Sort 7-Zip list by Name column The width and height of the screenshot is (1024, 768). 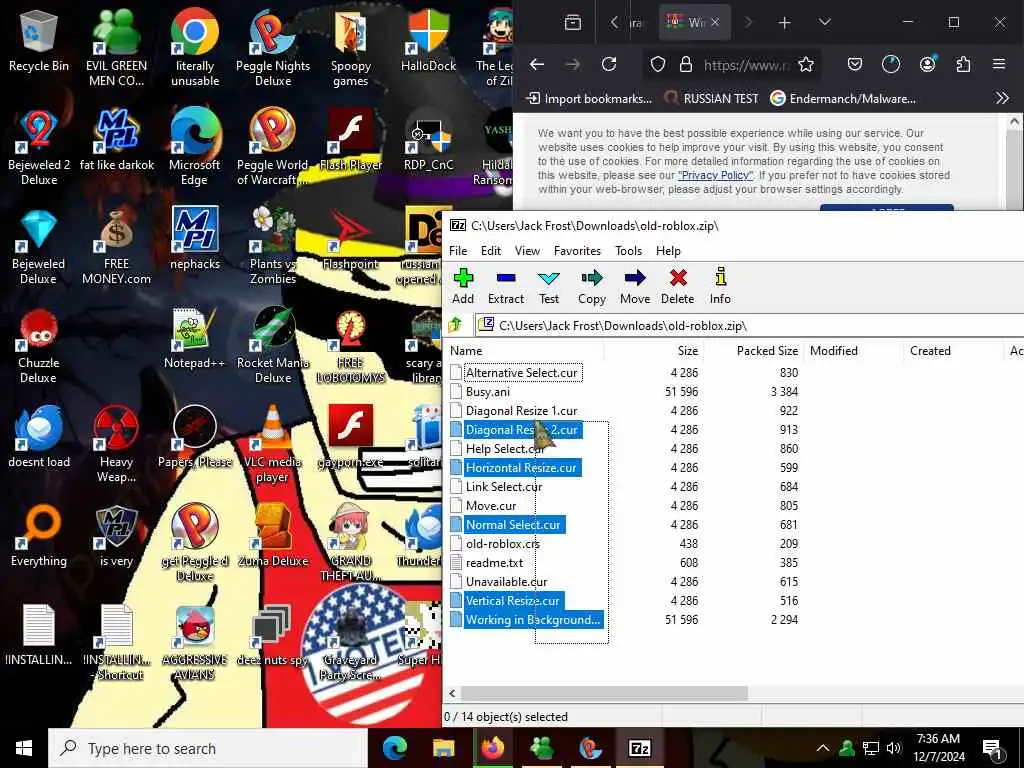pos(524,351)
